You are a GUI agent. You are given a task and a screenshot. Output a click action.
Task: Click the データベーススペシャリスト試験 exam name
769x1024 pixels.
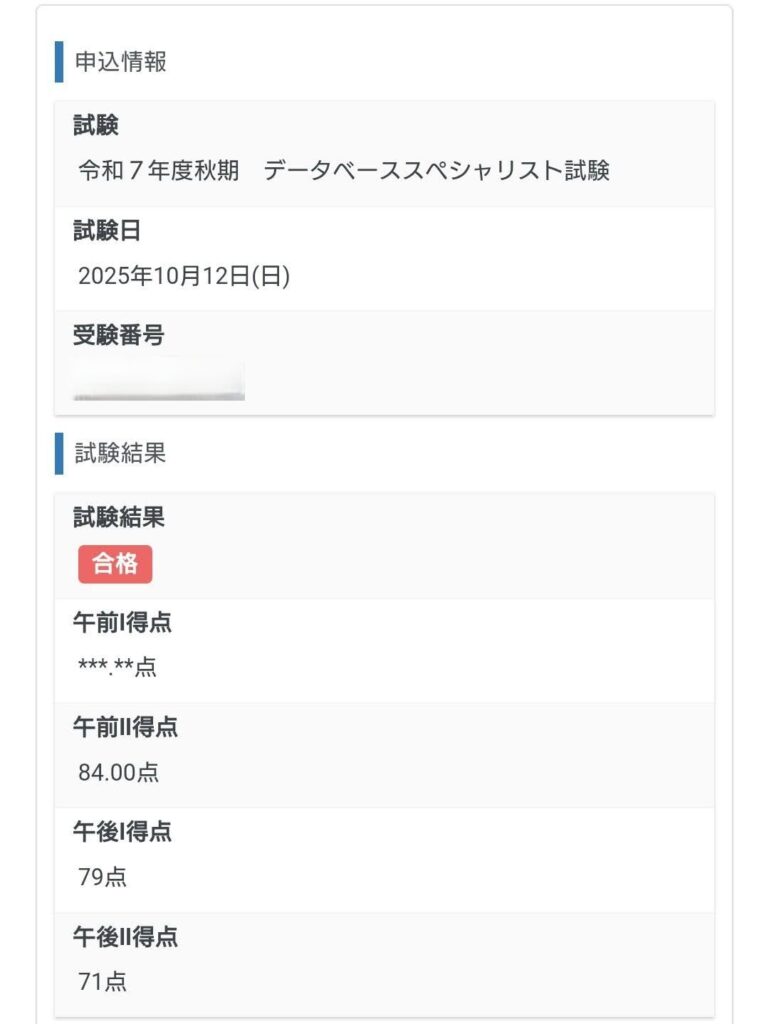tap(437, 171)
